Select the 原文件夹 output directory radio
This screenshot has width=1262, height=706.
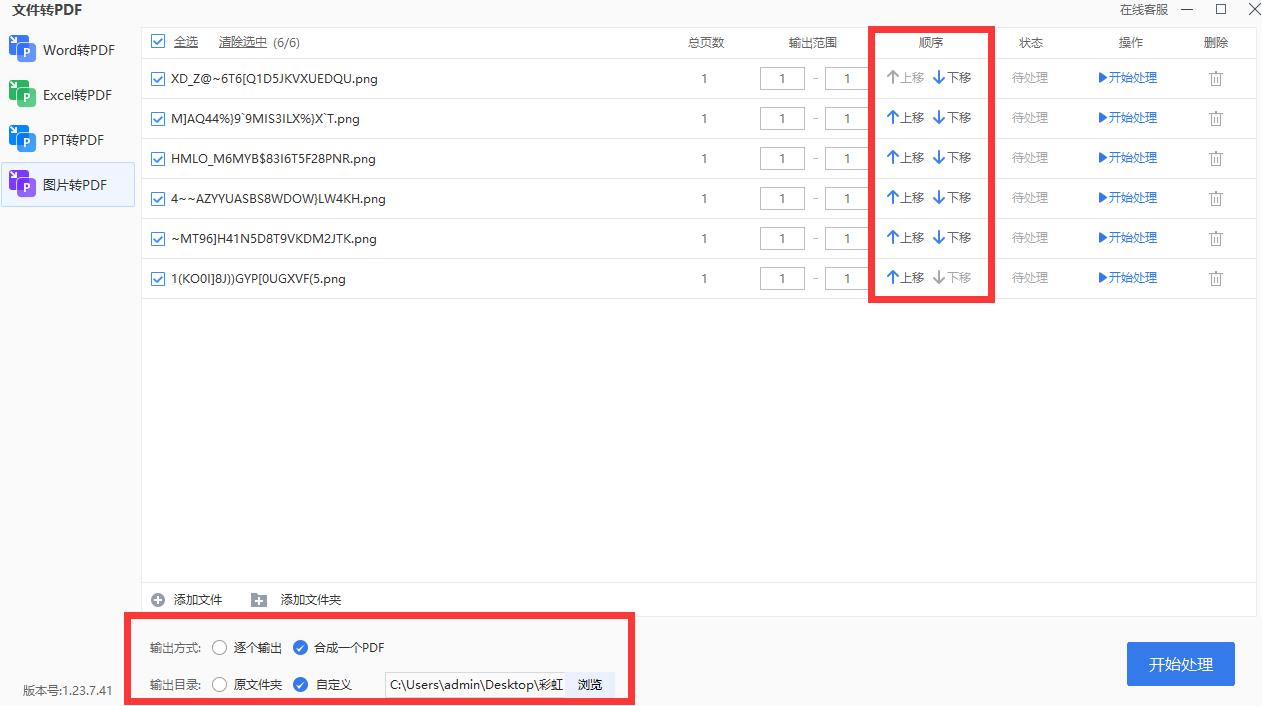pyautogui.click(x=219, y=684)
